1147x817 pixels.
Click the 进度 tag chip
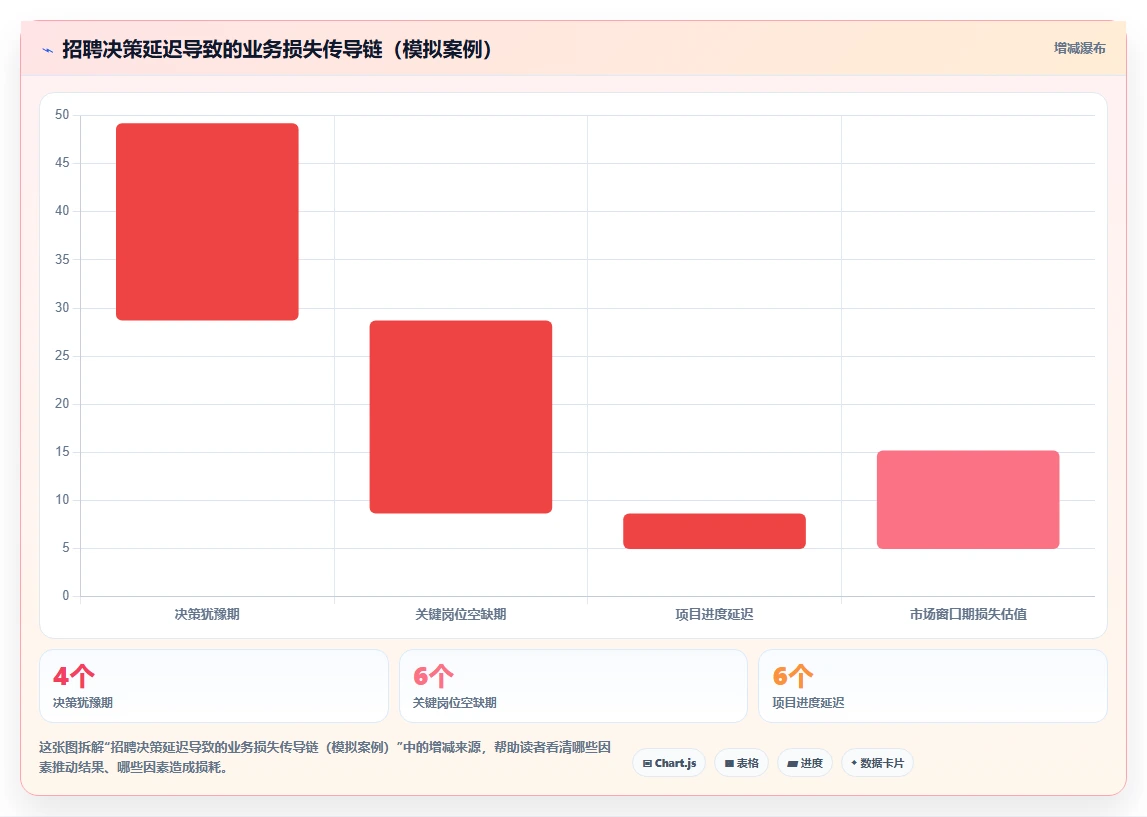805,763
